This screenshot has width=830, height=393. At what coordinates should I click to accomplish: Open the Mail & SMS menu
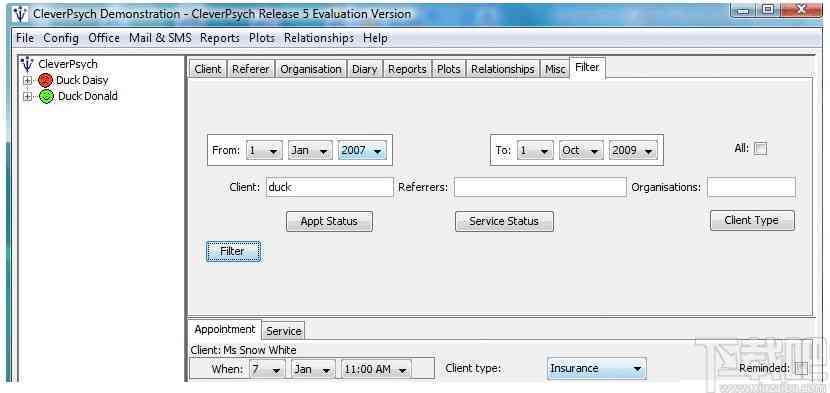[x=160, y=38]
